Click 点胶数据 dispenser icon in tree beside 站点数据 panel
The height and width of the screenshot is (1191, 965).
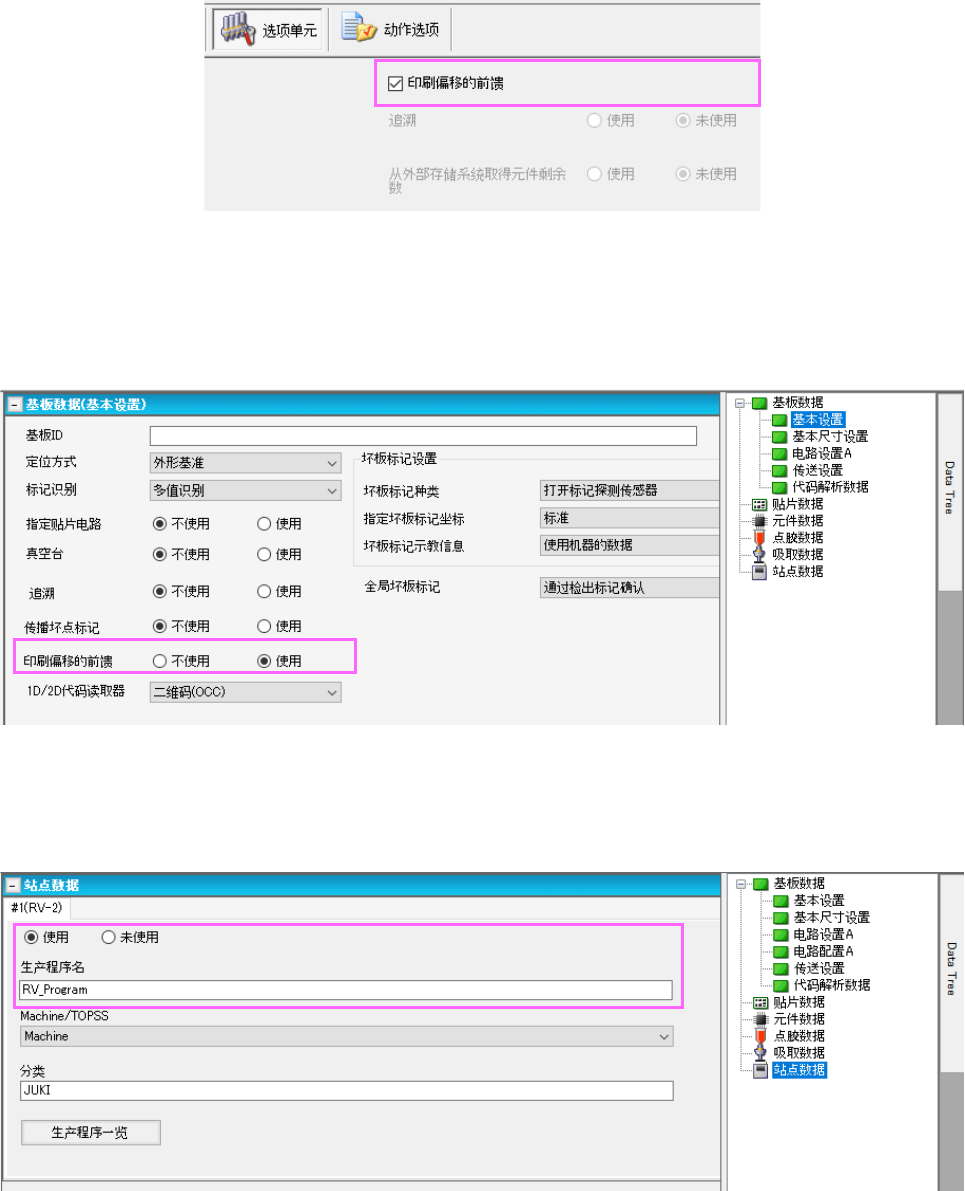pyautogui.click(x=761, y=1036)
